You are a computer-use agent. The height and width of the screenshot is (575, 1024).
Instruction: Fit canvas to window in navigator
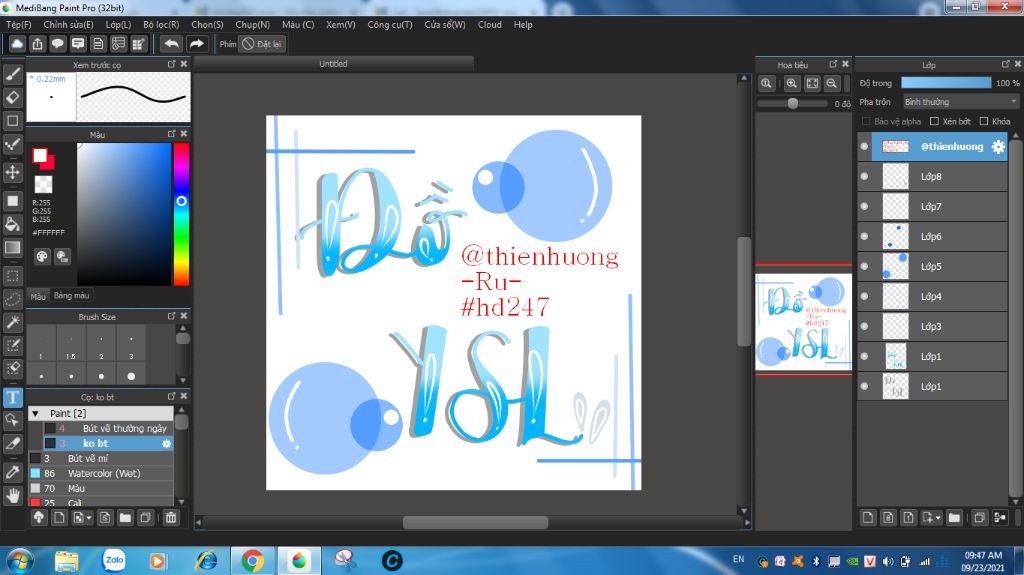(x=812, y=84)
